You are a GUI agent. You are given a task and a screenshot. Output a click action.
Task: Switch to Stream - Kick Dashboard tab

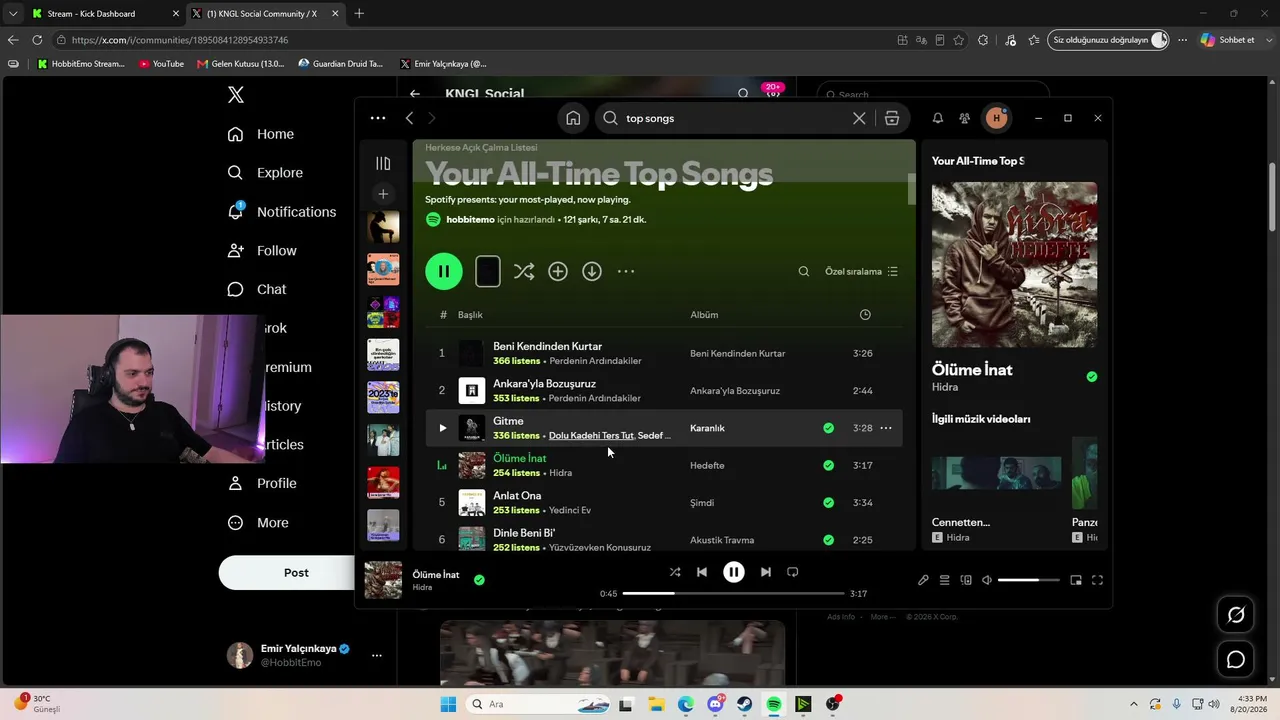point(104,14)
